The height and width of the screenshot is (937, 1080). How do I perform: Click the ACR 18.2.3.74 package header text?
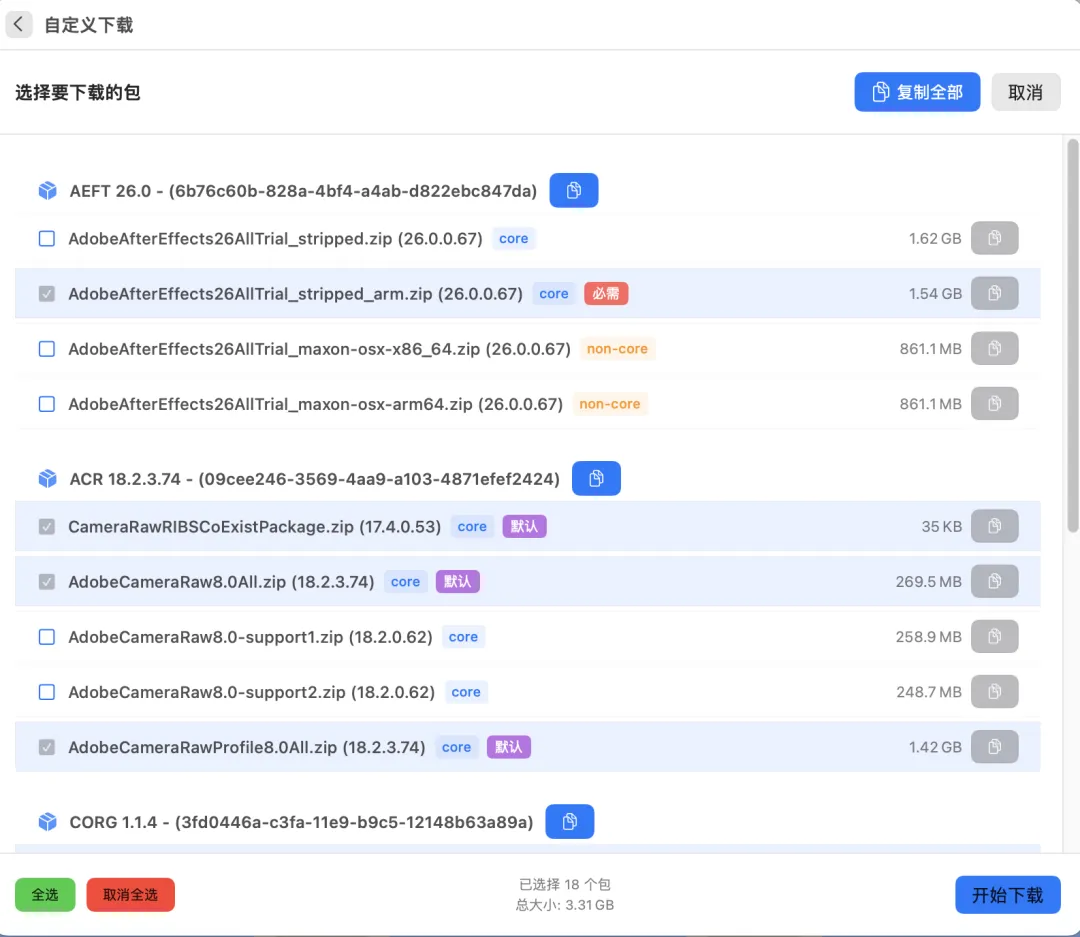coord(315,479)
